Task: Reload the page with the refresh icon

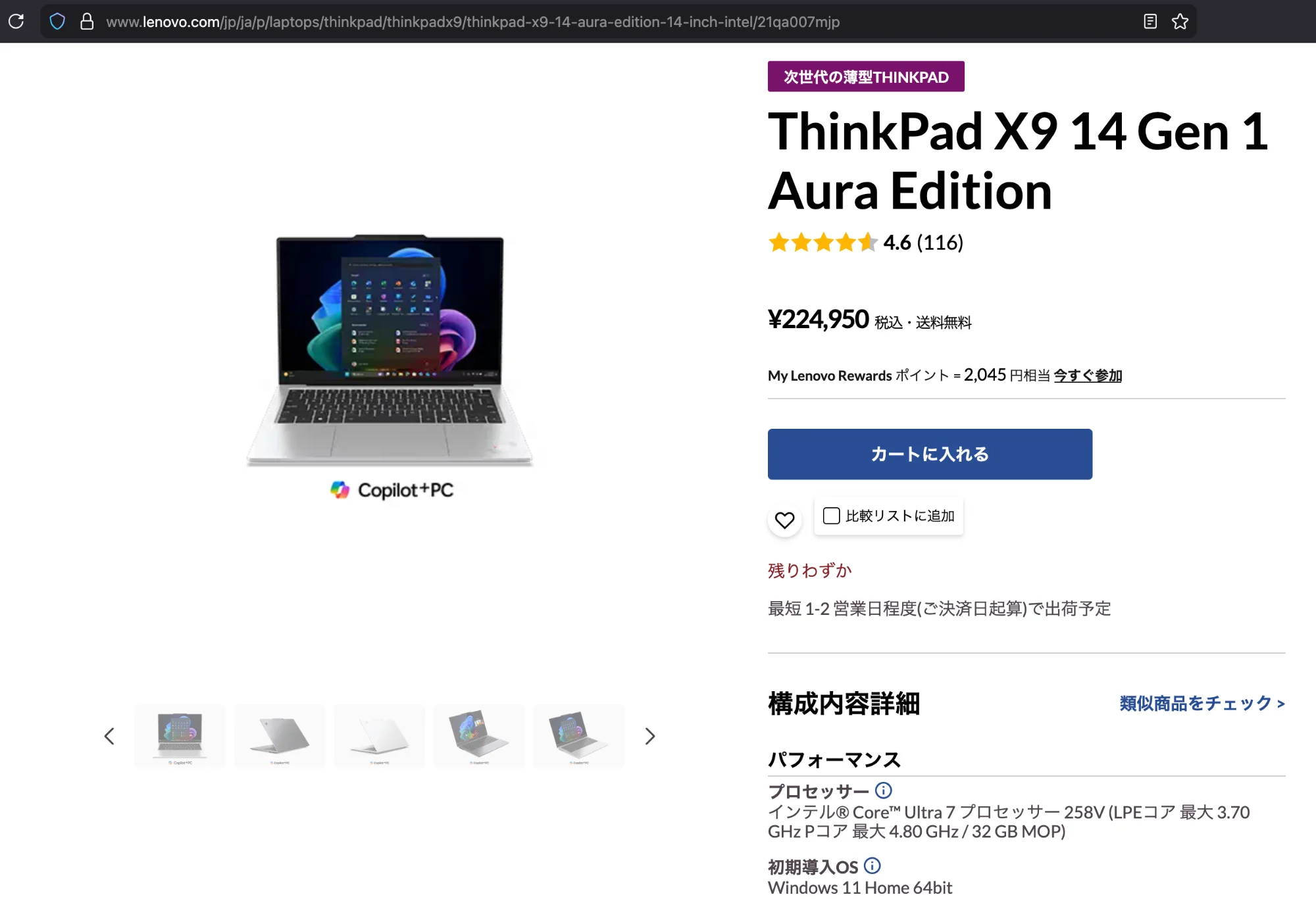Action: [x=16, y=21]
